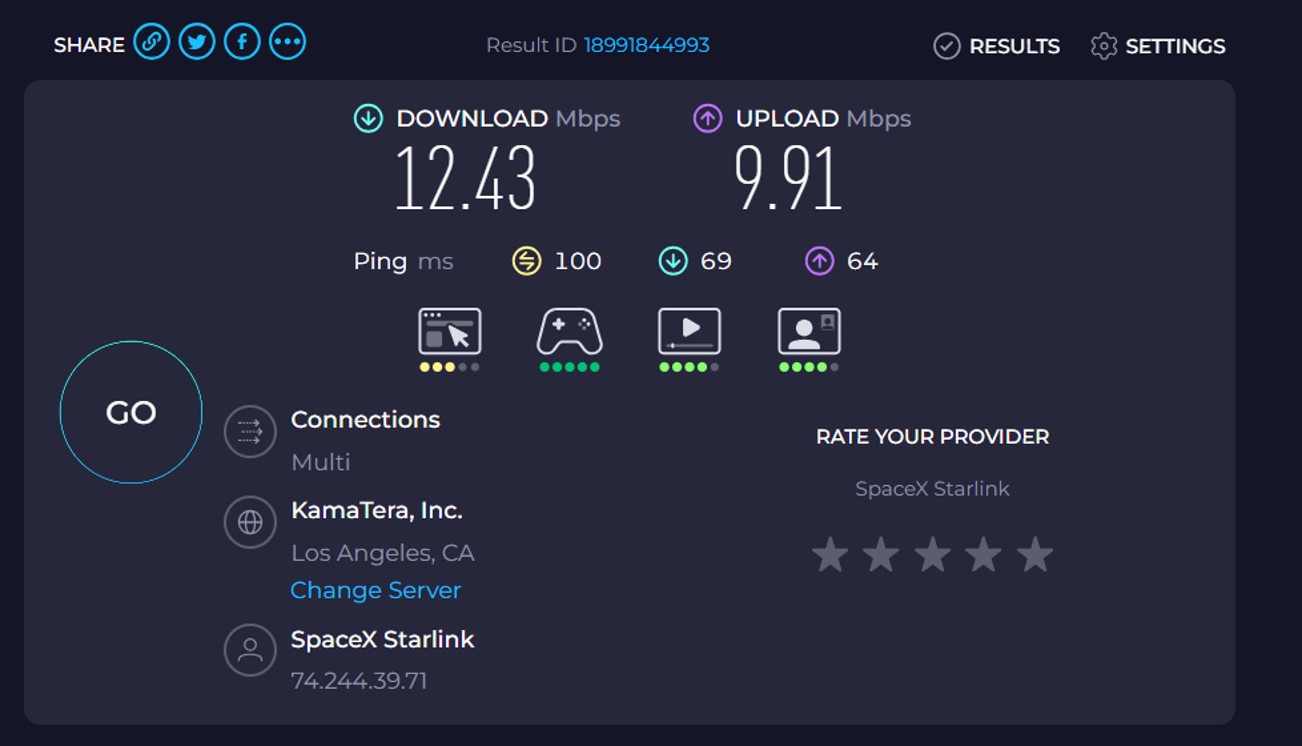This screenshot has width=1302, height=746.
Task: Click the video chat icon
Action: point(809,332)
